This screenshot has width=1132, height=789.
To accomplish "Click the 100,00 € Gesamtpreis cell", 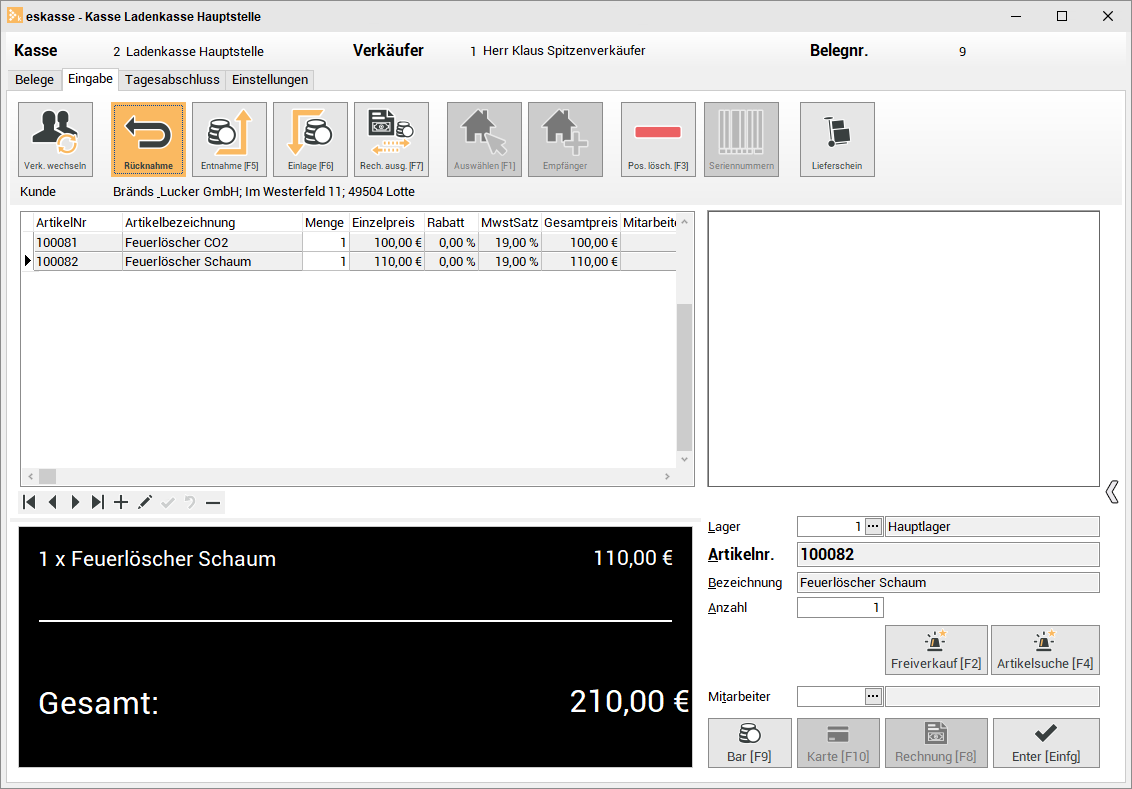I will (x=580, y=243).
